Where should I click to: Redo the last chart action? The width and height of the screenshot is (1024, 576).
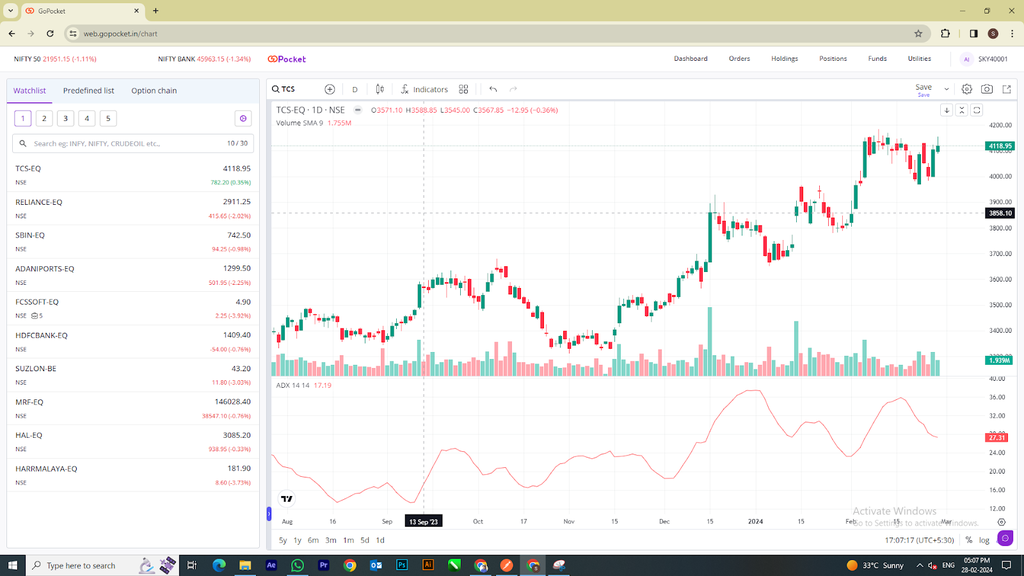coord(513,89)
